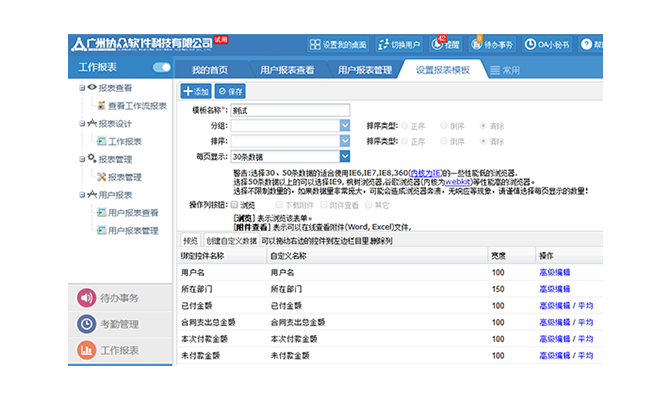Viewport: 670px width, 412px height.
Task: Click the 待办事务 speaker icon in sidebar
Action: click(86, 297)
